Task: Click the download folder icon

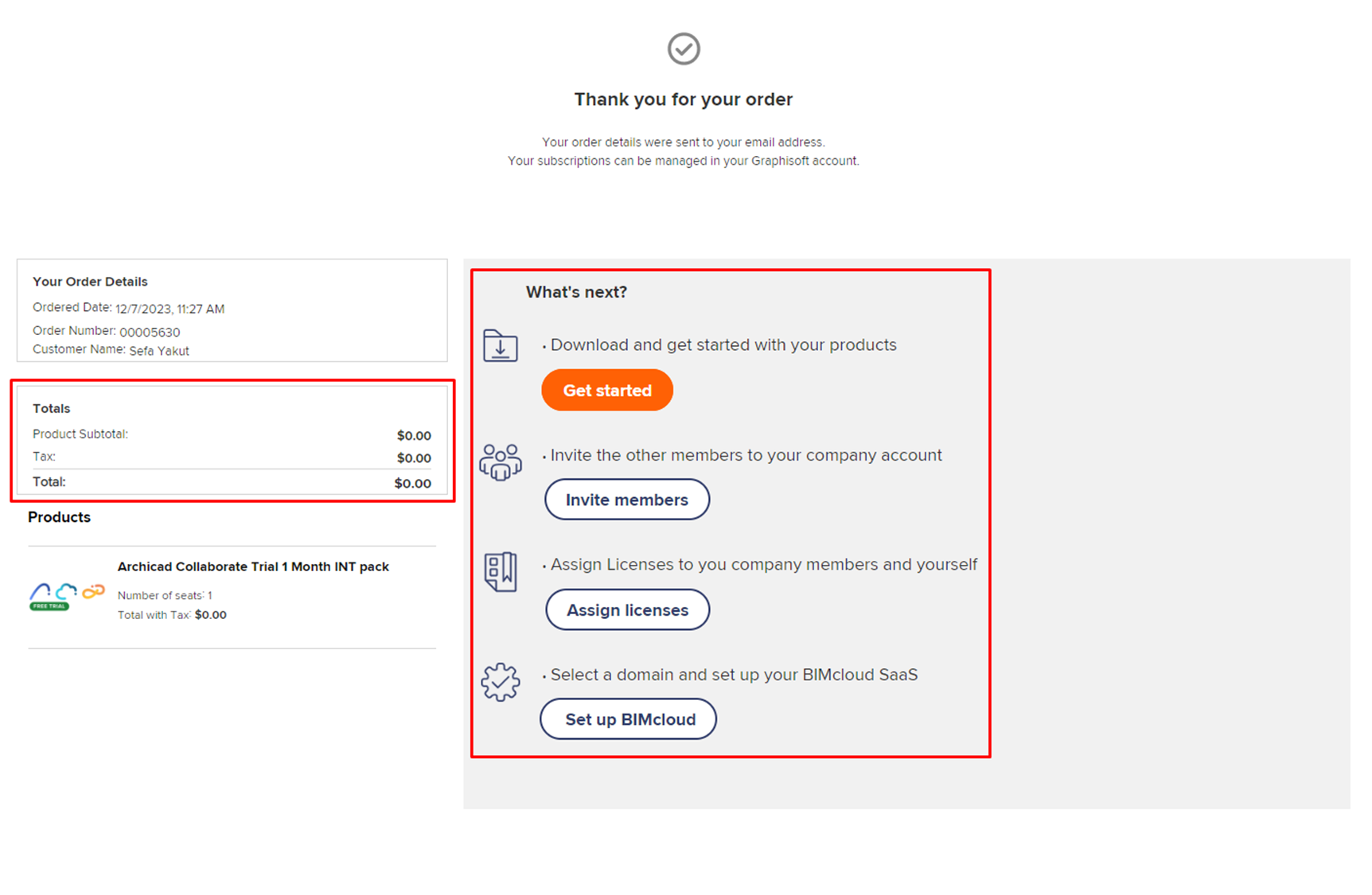Action: (501, 346)
